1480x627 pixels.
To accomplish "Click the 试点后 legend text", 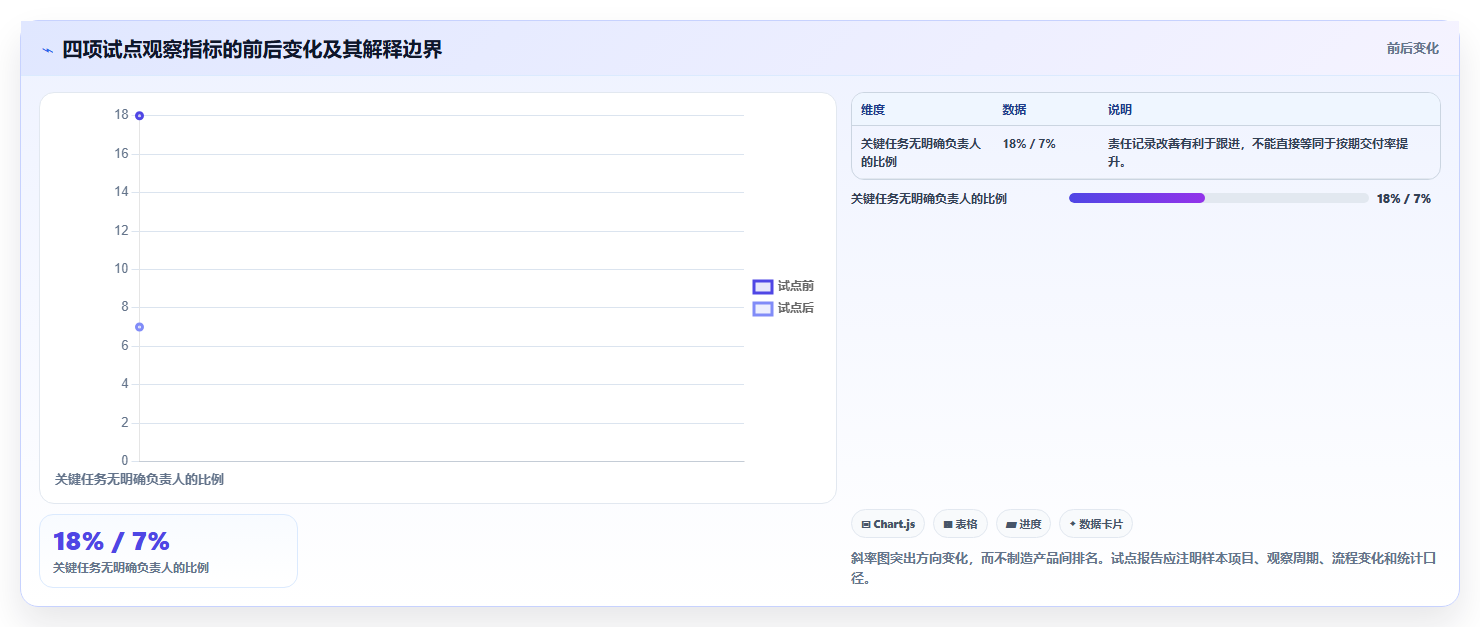I will click(796, 308).
